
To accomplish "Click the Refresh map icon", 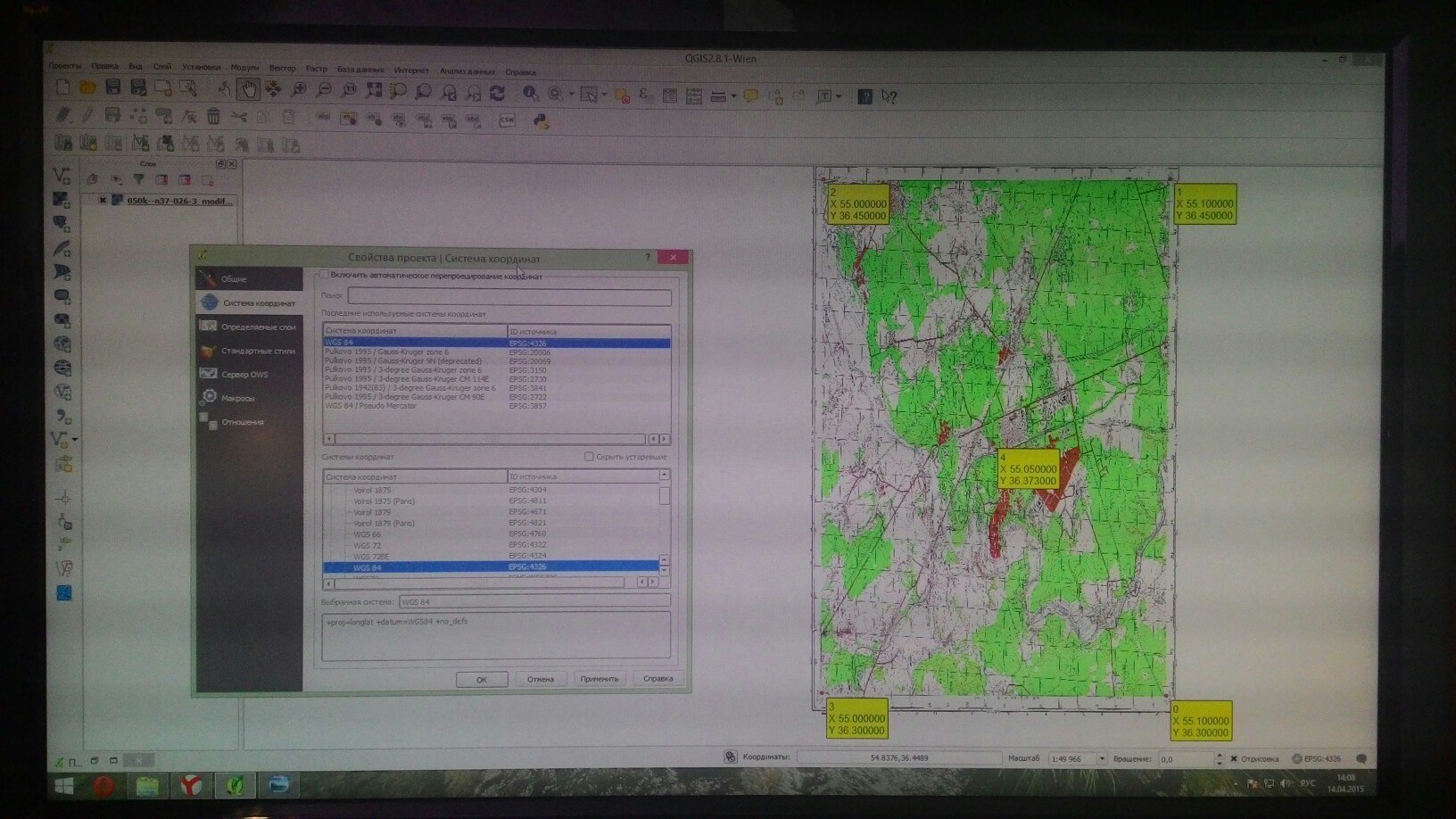I will pyautogui.click(x=498, y=93).
